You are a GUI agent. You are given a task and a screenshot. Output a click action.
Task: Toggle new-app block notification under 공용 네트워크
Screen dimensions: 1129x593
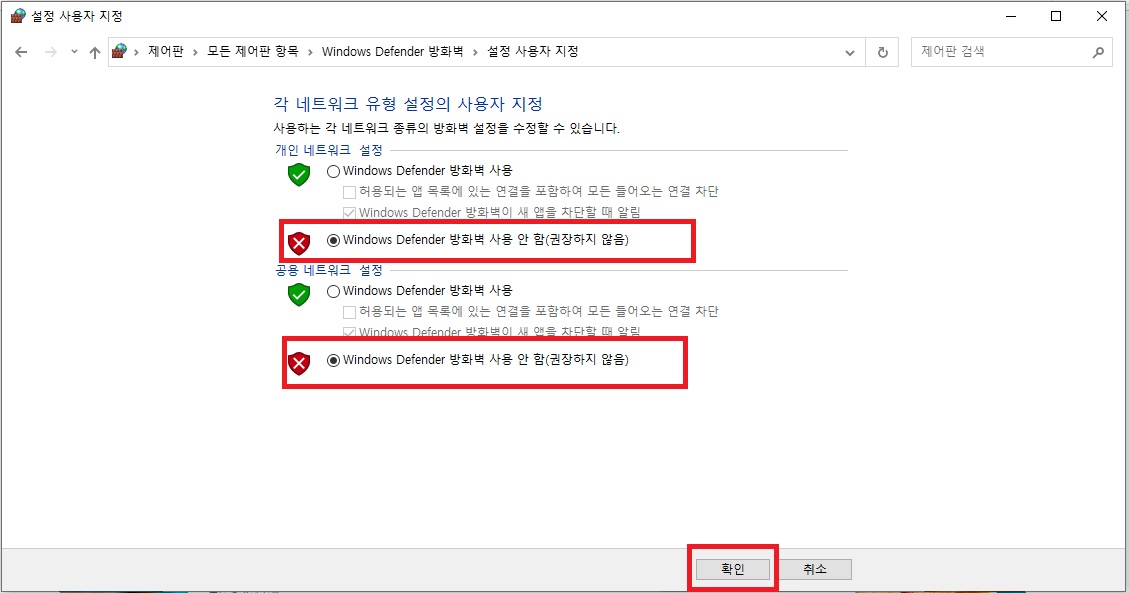[349, 332]
